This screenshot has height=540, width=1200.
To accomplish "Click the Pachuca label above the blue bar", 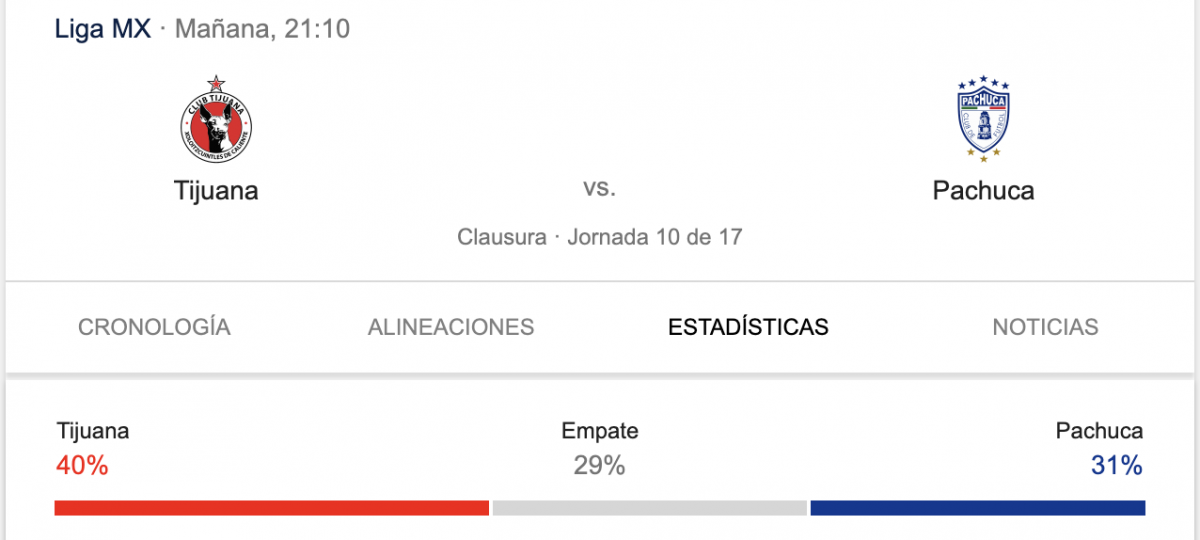I will [1099, 431].
